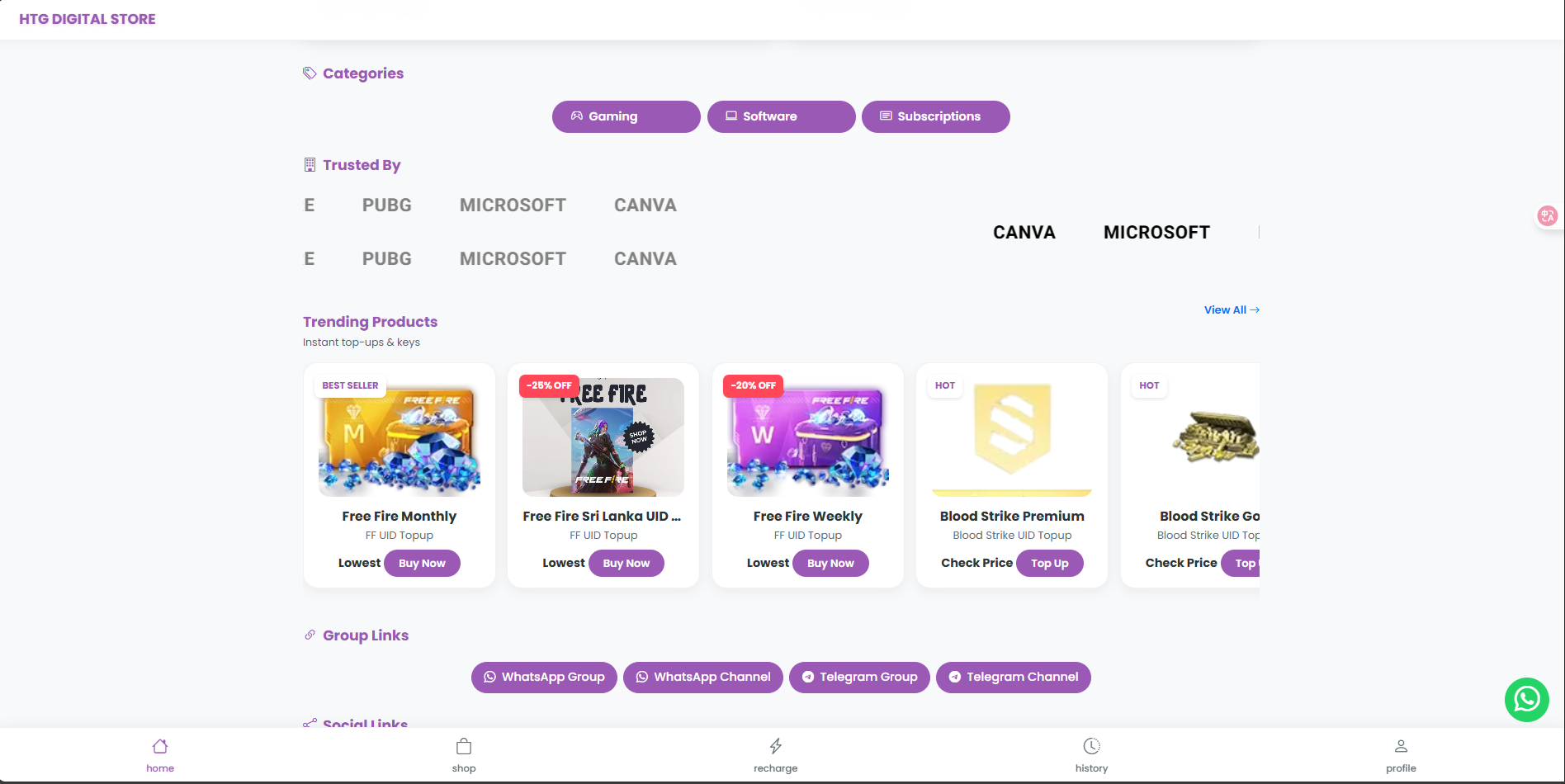Click WhatsApp icon in WhatsApp Channel button
1565x784 pixels.
point(642,677)
